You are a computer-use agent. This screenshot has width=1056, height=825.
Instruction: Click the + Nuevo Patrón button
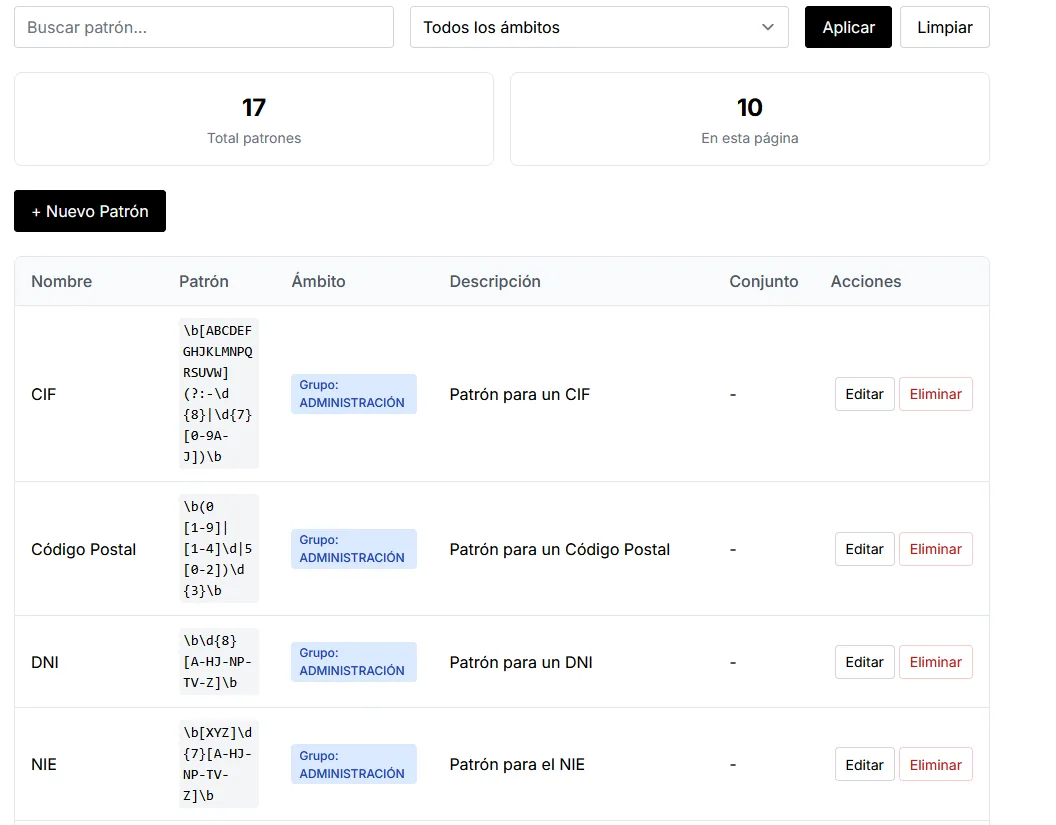[90, 211]
